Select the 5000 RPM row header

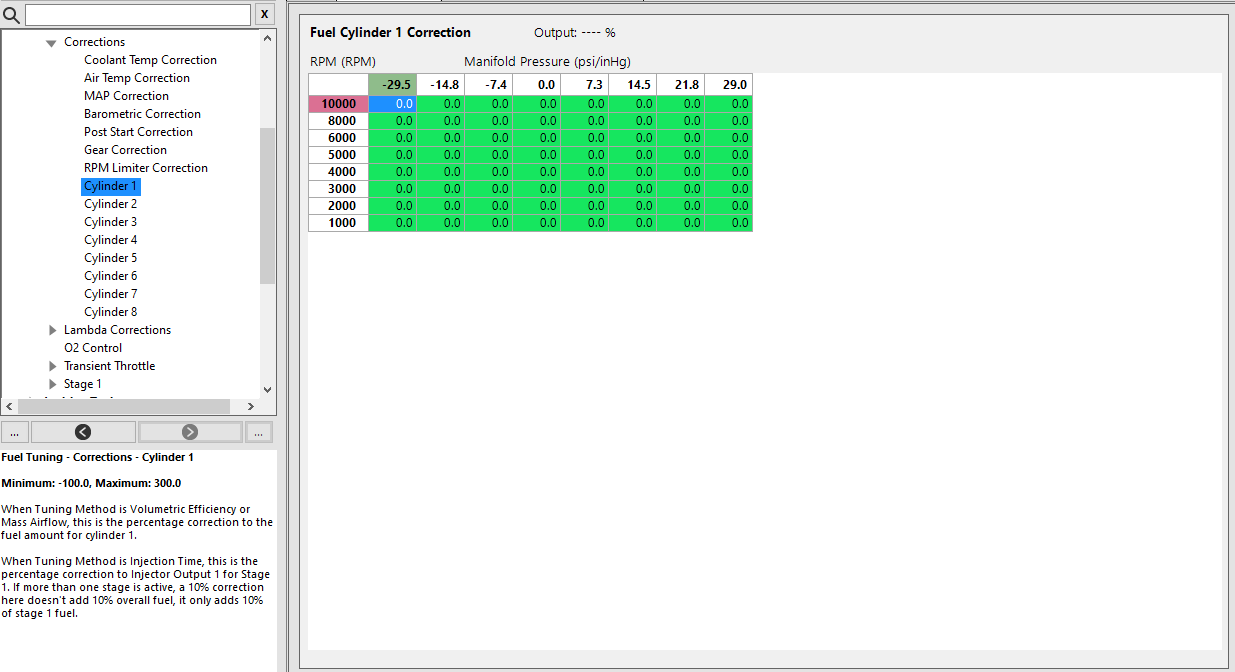point(339,155)
